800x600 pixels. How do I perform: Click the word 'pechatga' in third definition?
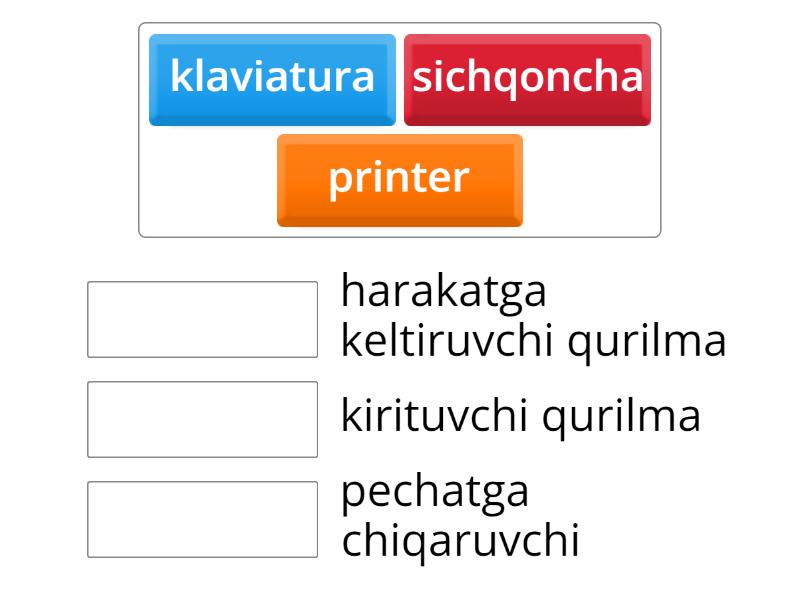435,492
